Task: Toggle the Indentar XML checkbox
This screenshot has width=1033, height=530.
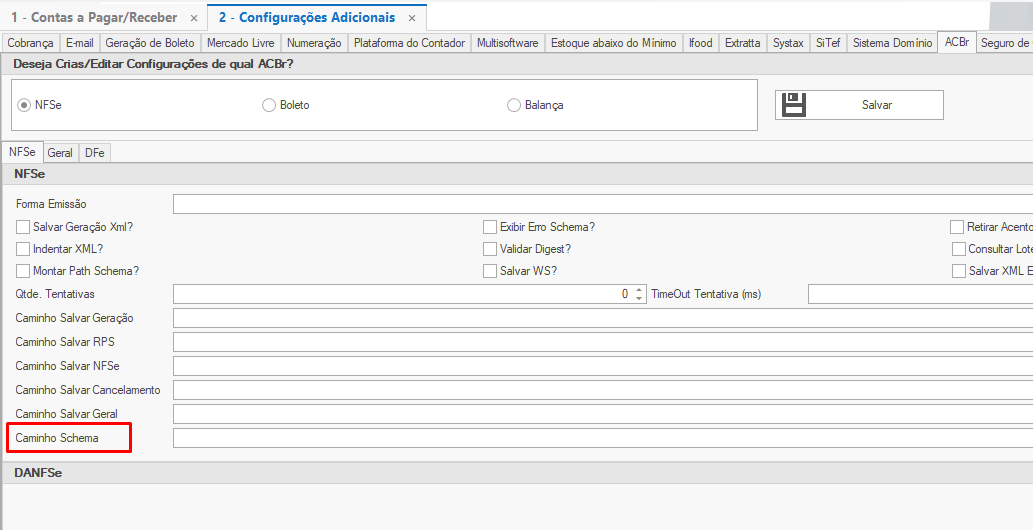Action: point(23,249)
